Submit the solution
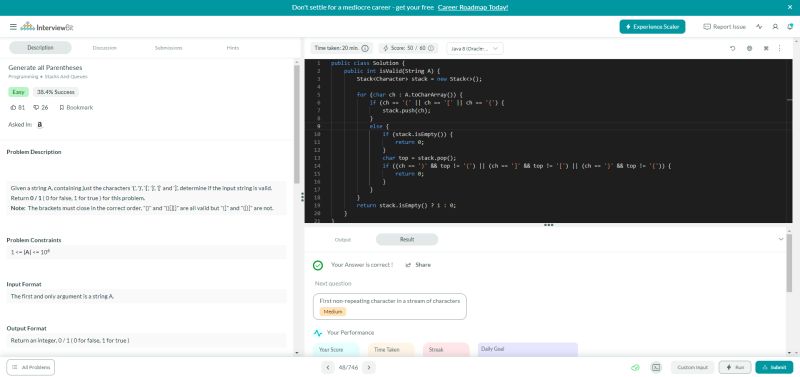 click(x=774, y=367)
